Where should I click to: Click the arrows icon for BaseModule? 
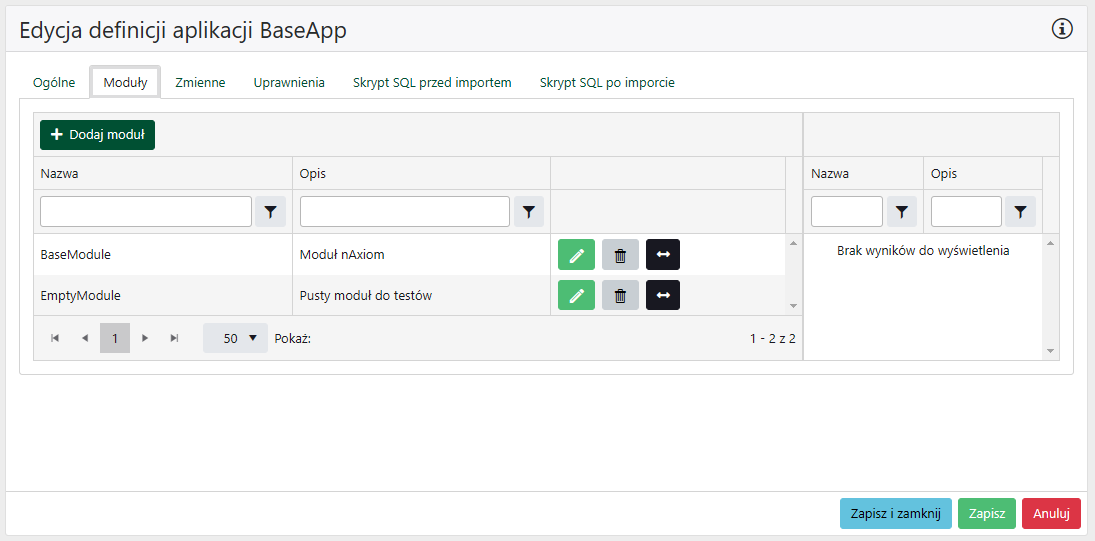(x=663, y=255)
